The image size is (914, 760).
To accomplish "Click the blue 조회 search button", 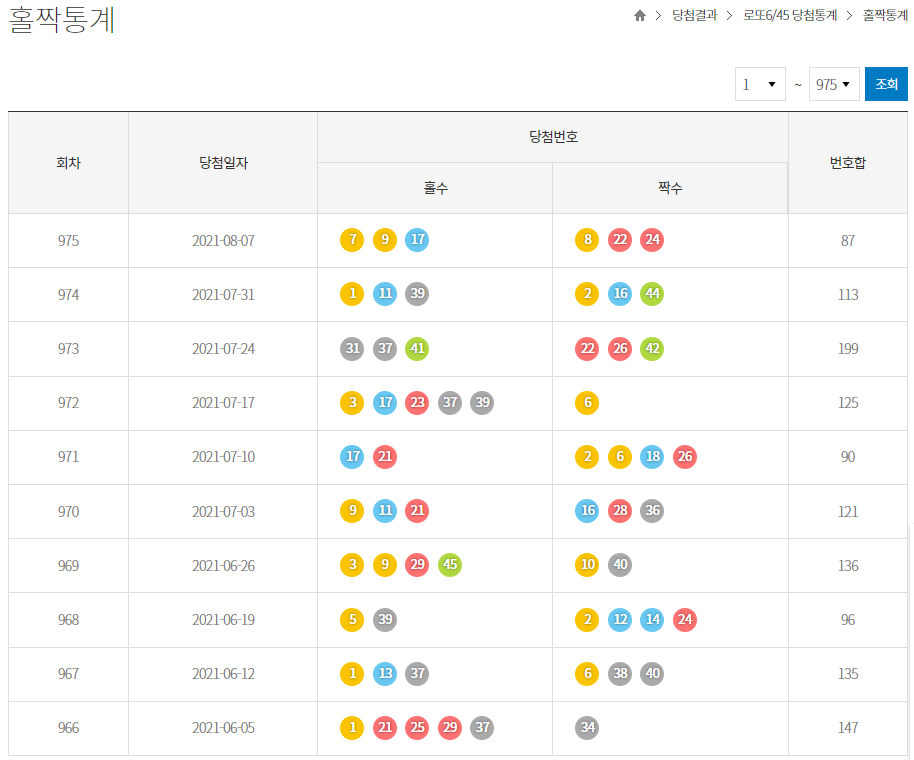I will [x=886, y=85].
